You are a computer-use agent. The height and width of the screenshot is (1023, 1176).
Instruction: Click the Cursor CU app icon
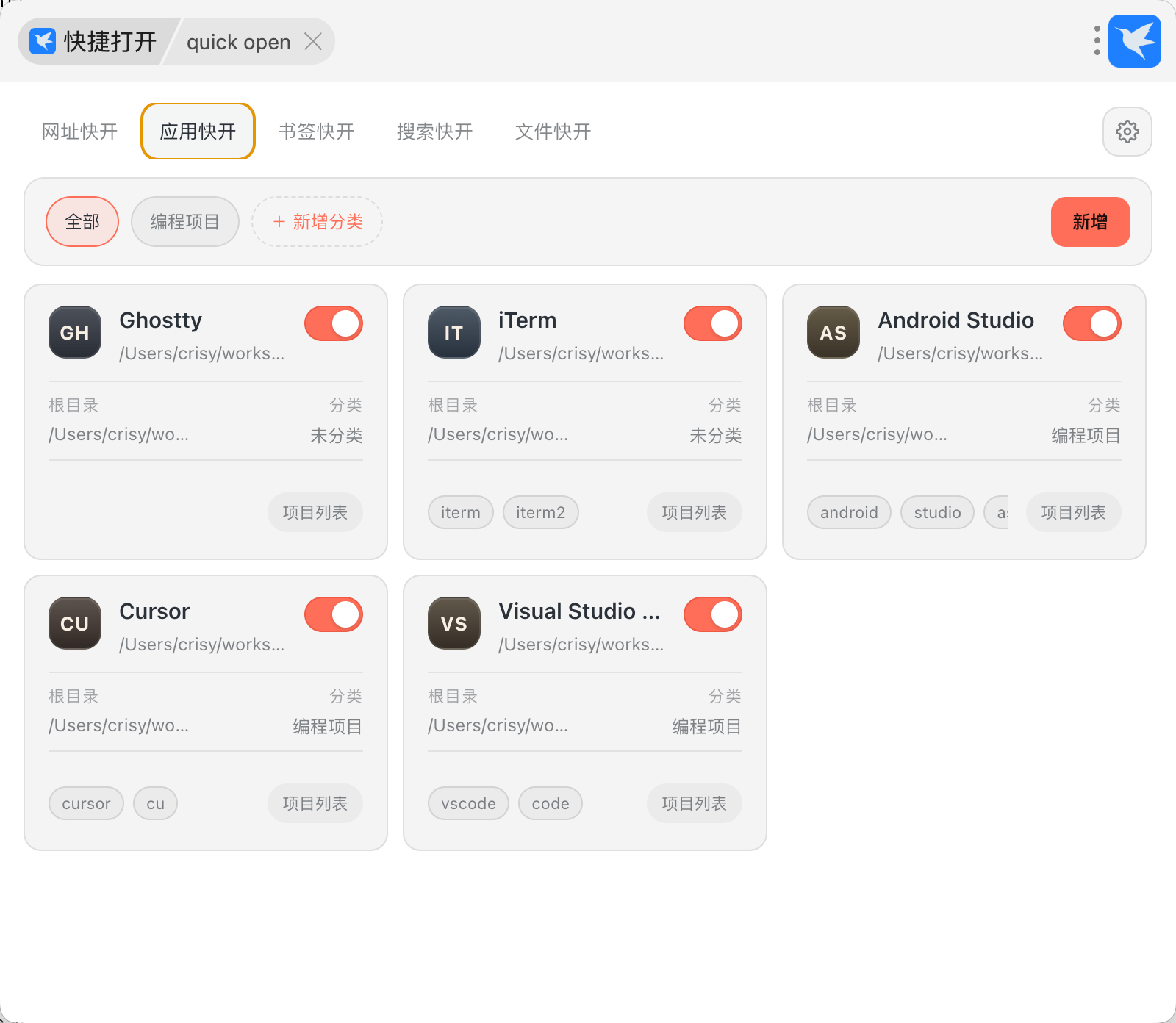pos(75,623)
